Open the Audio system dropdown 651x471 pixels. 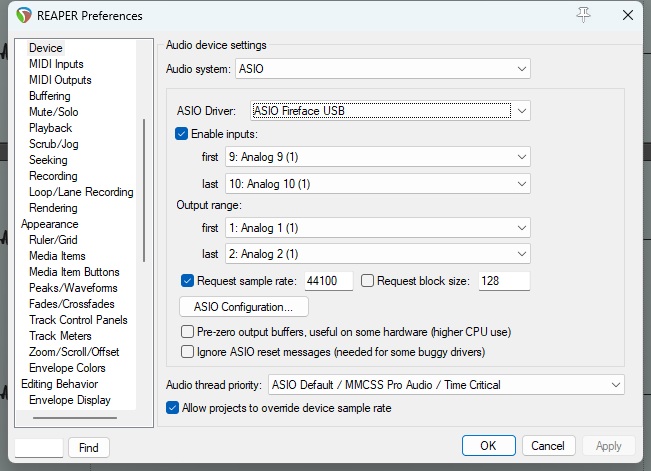(383, 69)
